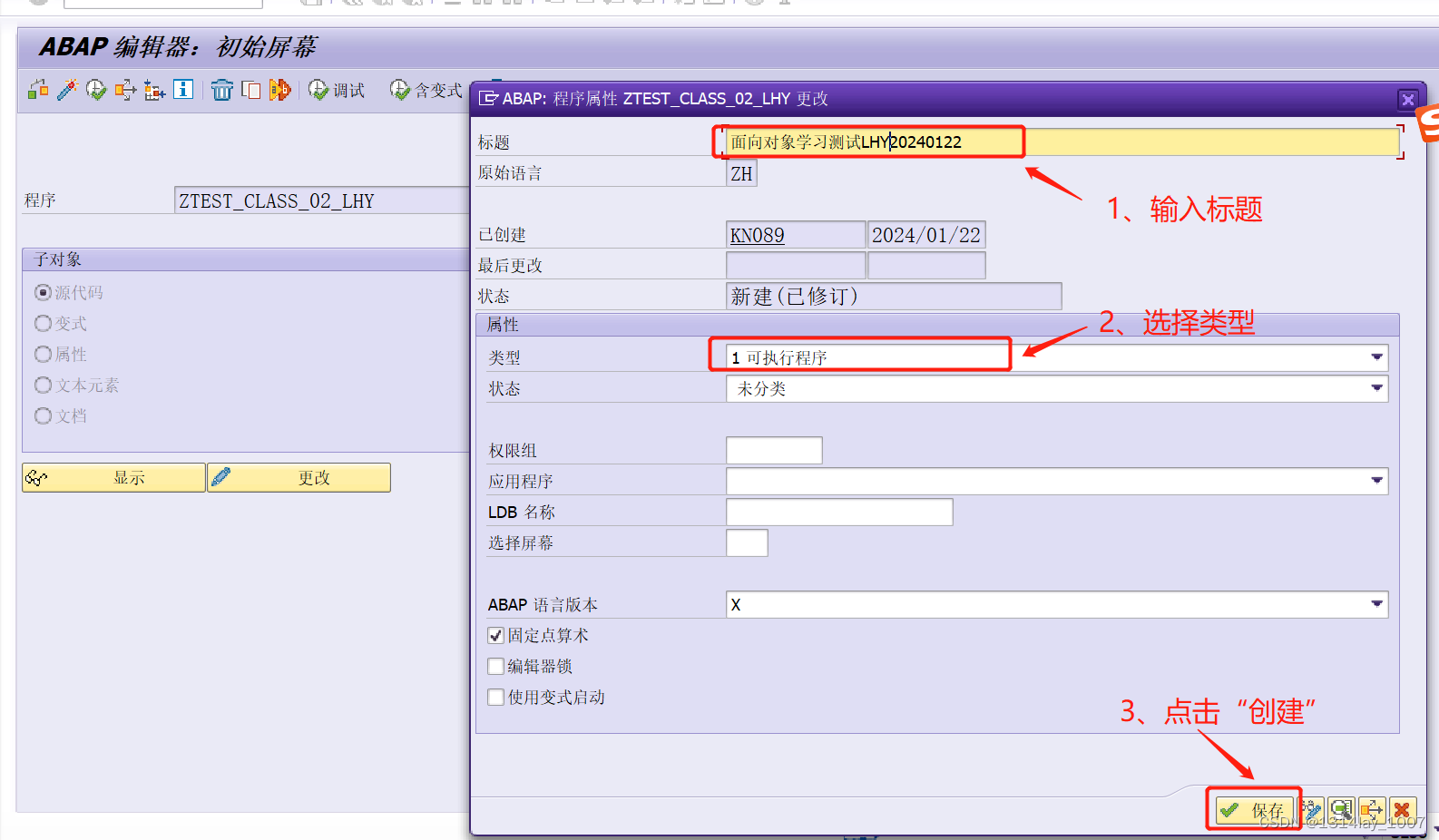This screenshot has height=840, width=1439.
Task: Click the 含变式 execute with variant button
Action: coord(426,90)
